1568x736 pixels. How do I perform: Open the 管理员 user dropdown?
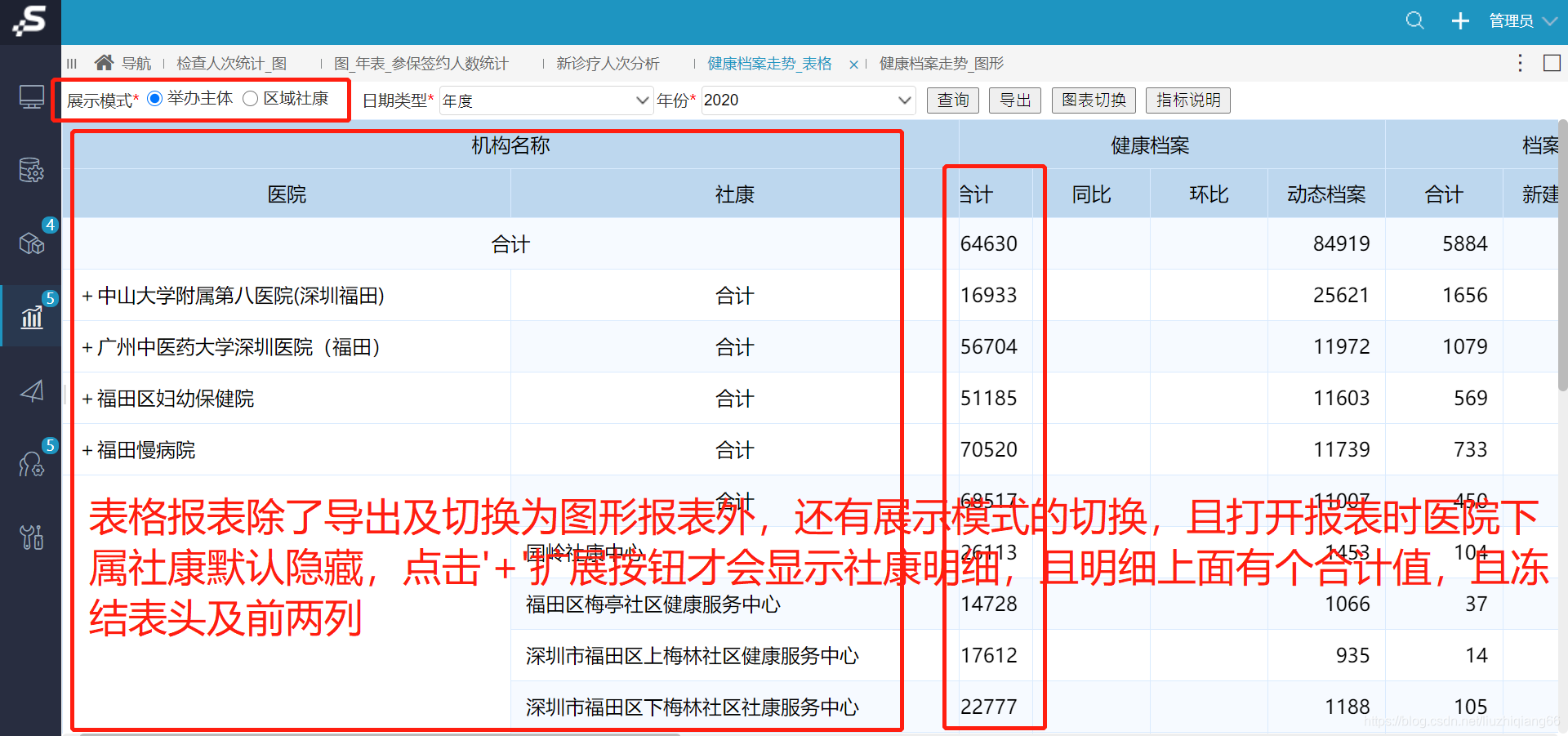(1523, 21)
